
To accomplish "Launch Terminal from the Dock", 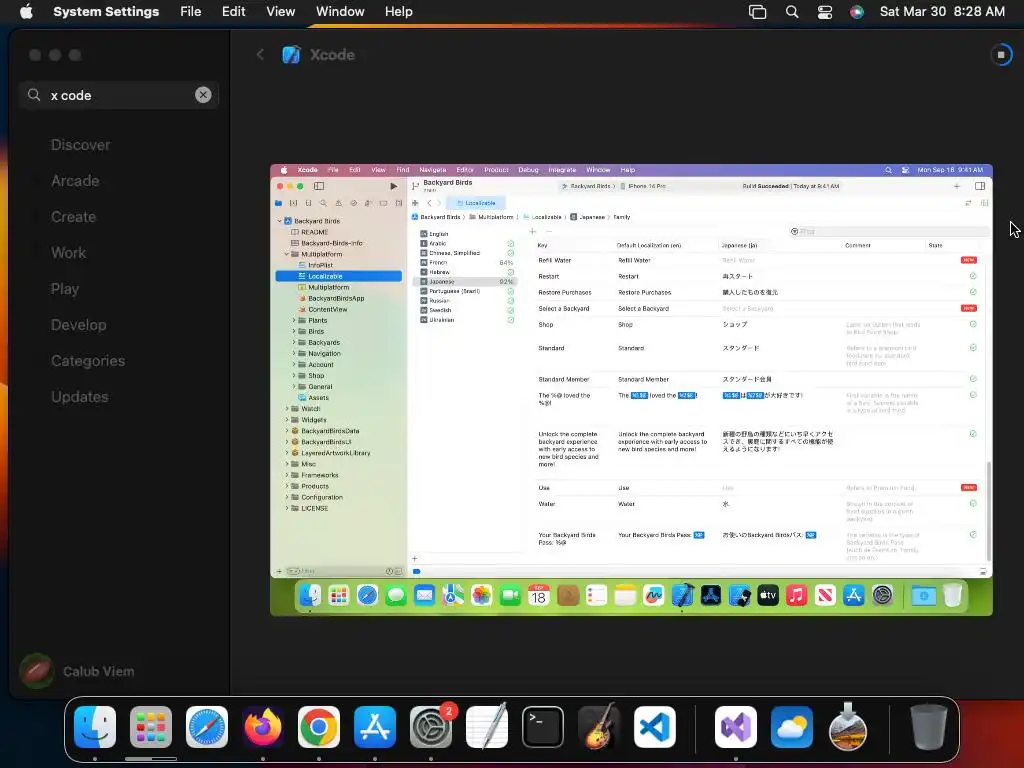I will pos(543,727).
